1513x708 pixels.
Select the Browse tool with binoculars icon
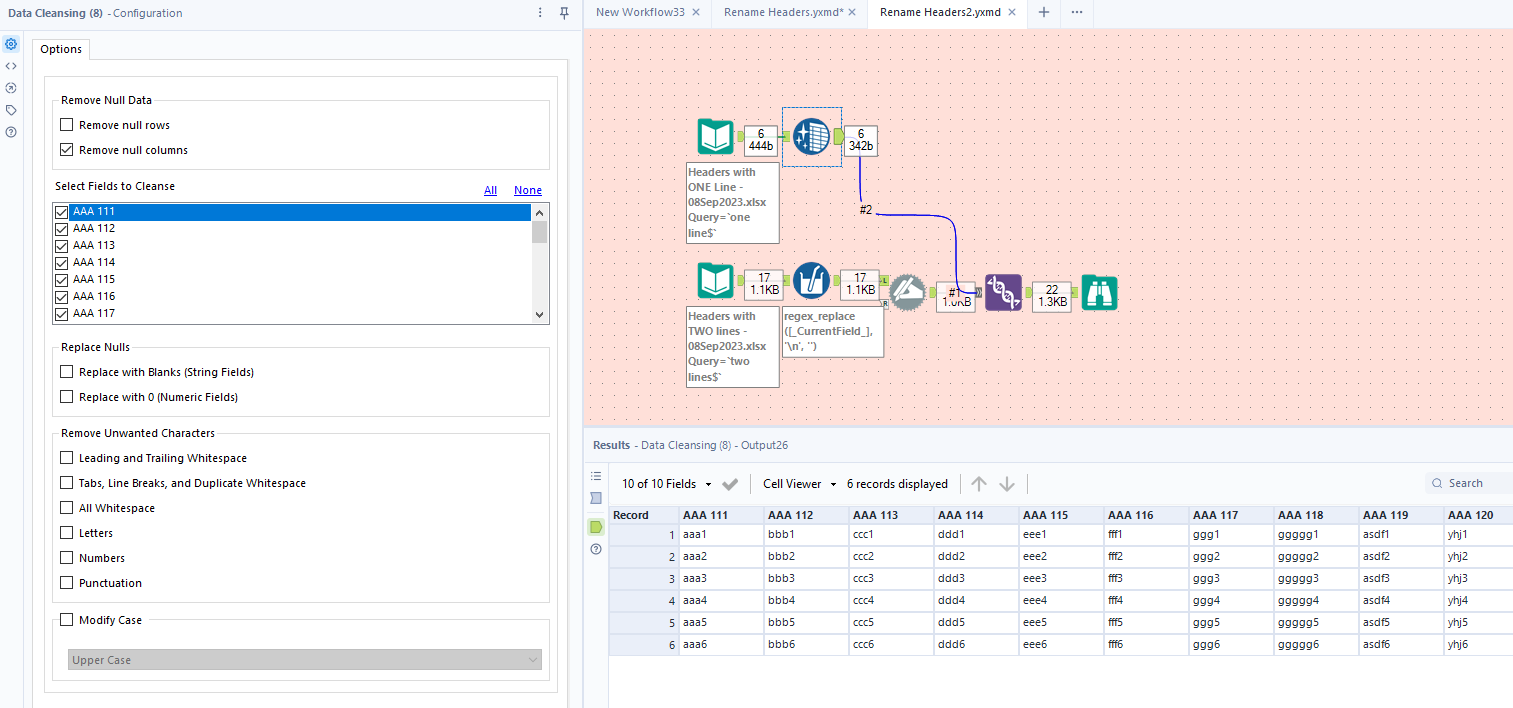point(1099,292)
